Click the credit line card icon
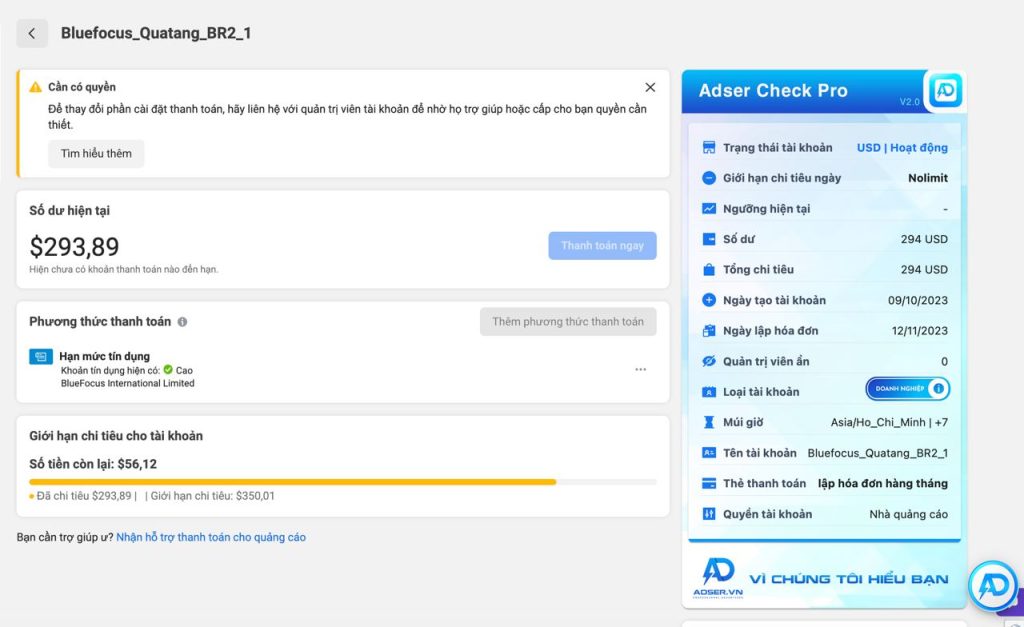This screenshot has height=627, width=1024. 41,357
